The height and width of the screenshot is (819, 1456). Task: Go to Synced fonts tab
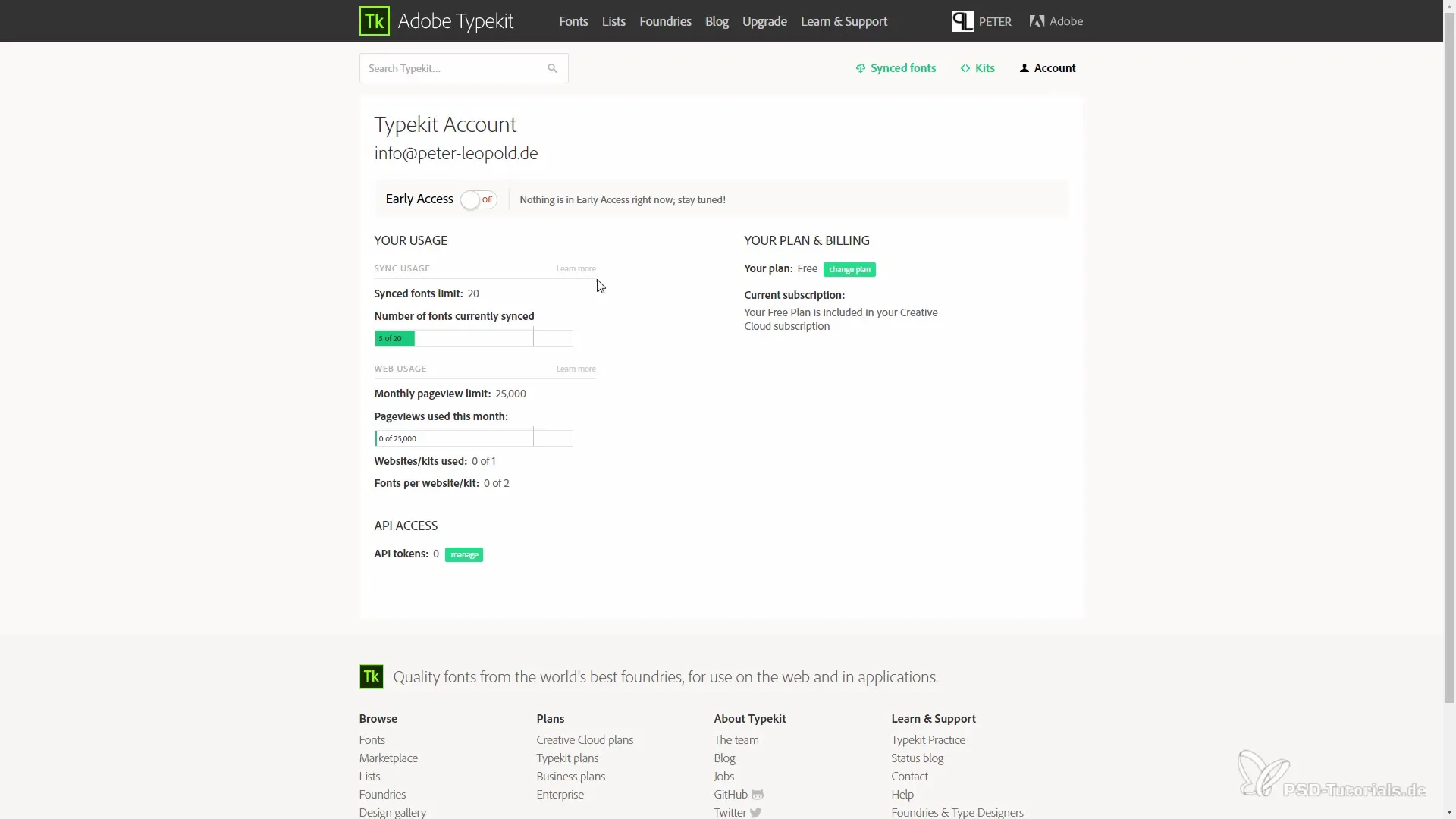(x=896, y=68)
